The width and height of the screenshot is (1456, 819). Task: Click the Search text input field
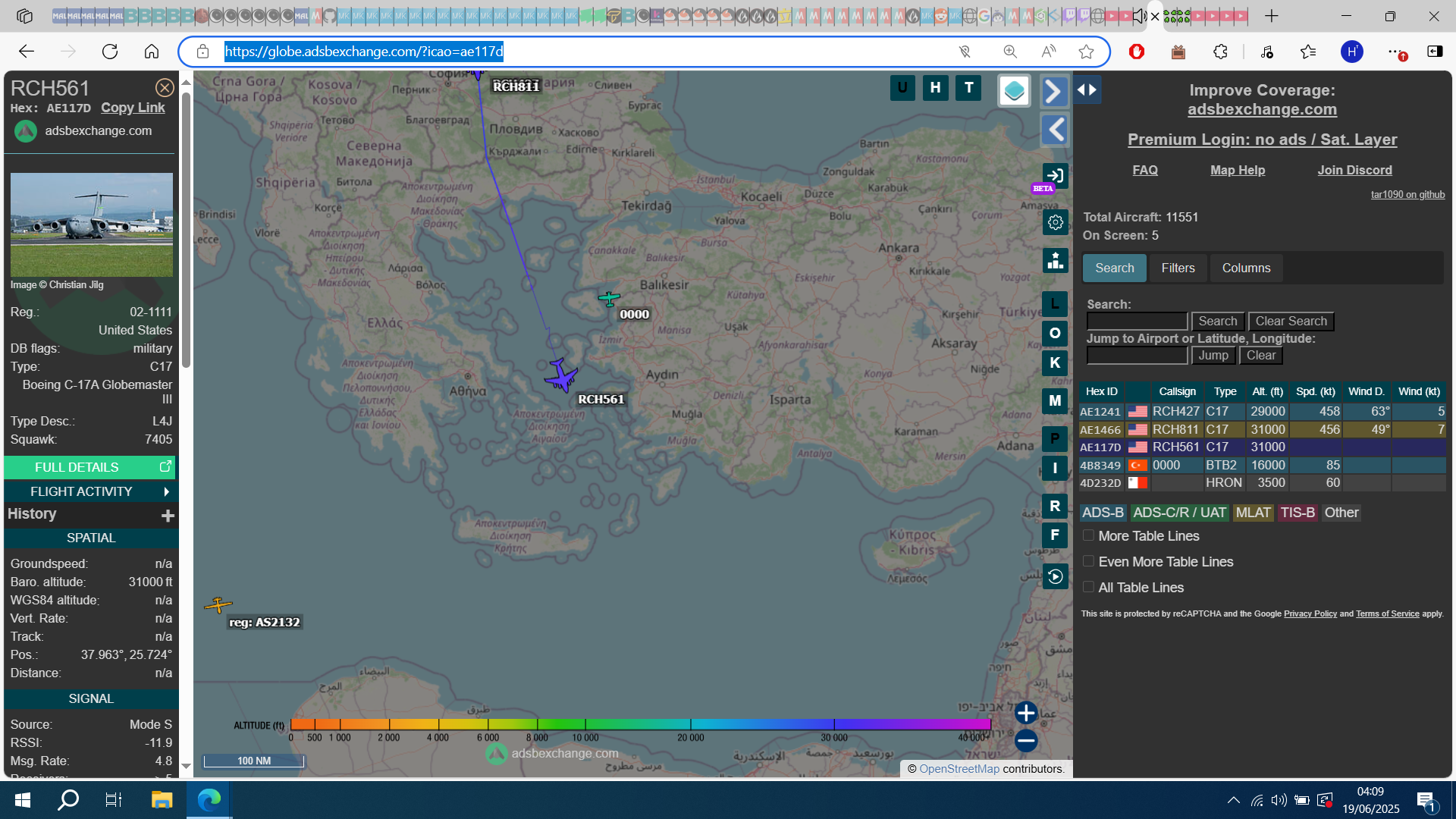click(x=1137, y=322)
